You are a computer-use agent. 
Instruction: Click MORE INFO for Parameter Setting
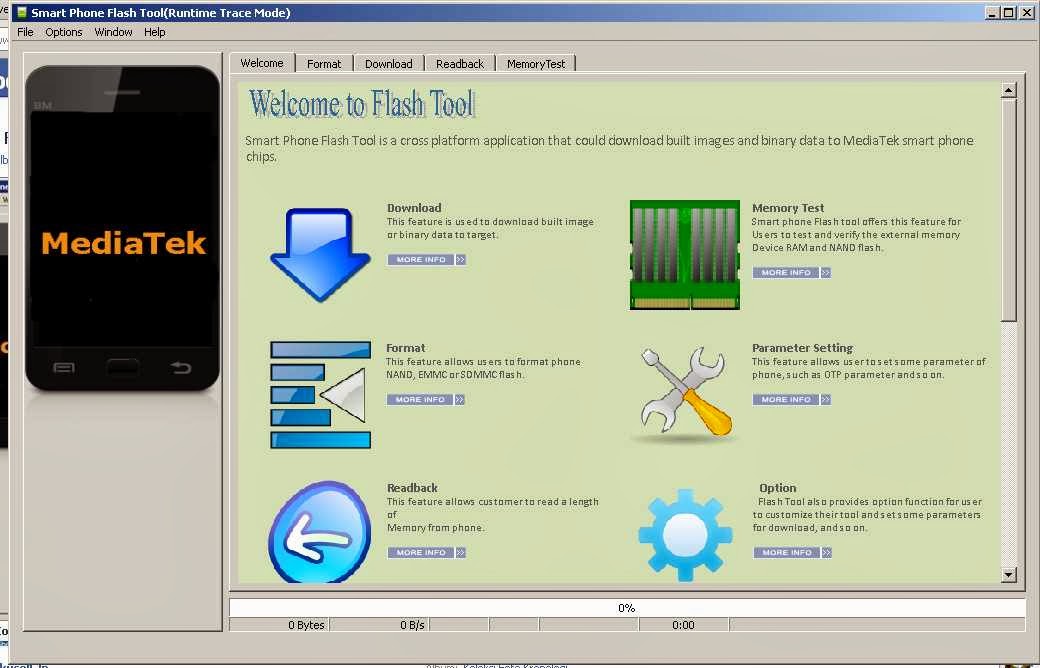[792, 398]
